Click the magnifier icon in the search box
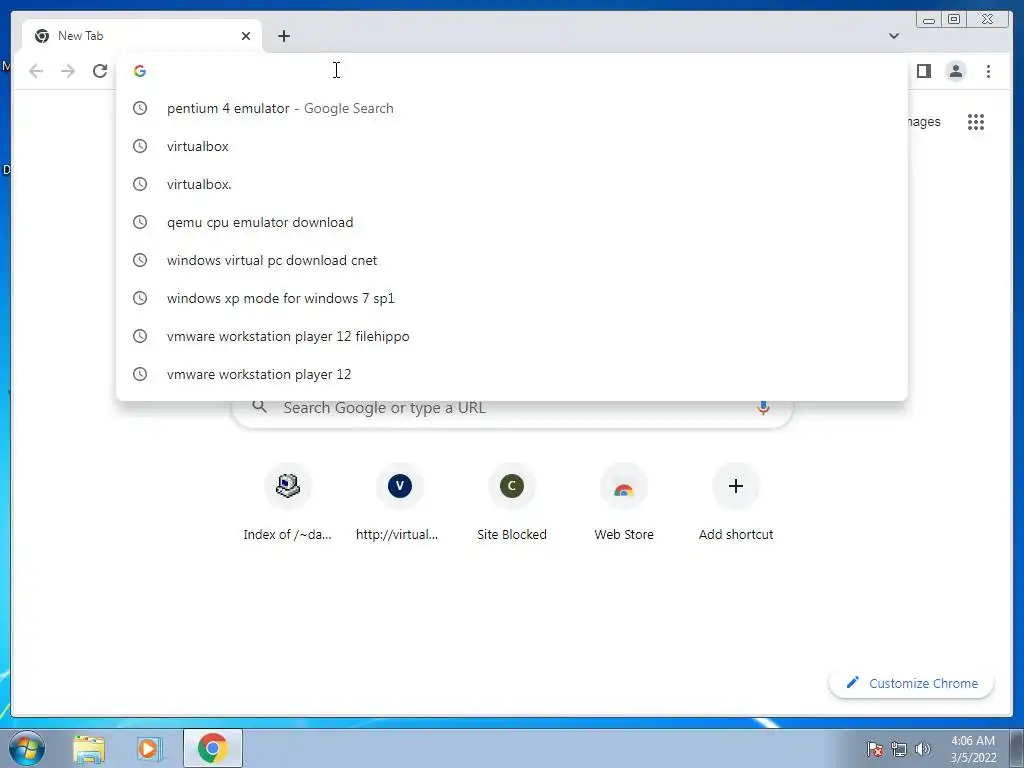The width and height of the screenshot is (1024, 768). [x=259, y=407]
